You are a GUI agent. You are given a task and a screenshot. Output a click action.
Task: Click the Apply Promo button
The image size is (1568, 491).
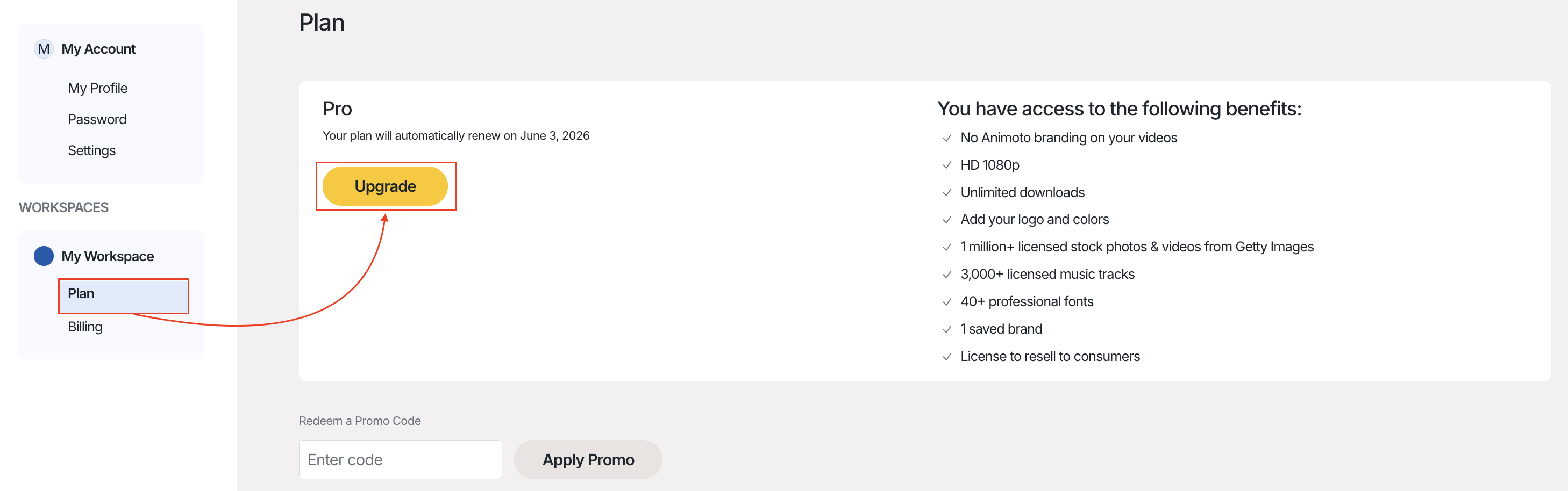click(x=587, y=459)
